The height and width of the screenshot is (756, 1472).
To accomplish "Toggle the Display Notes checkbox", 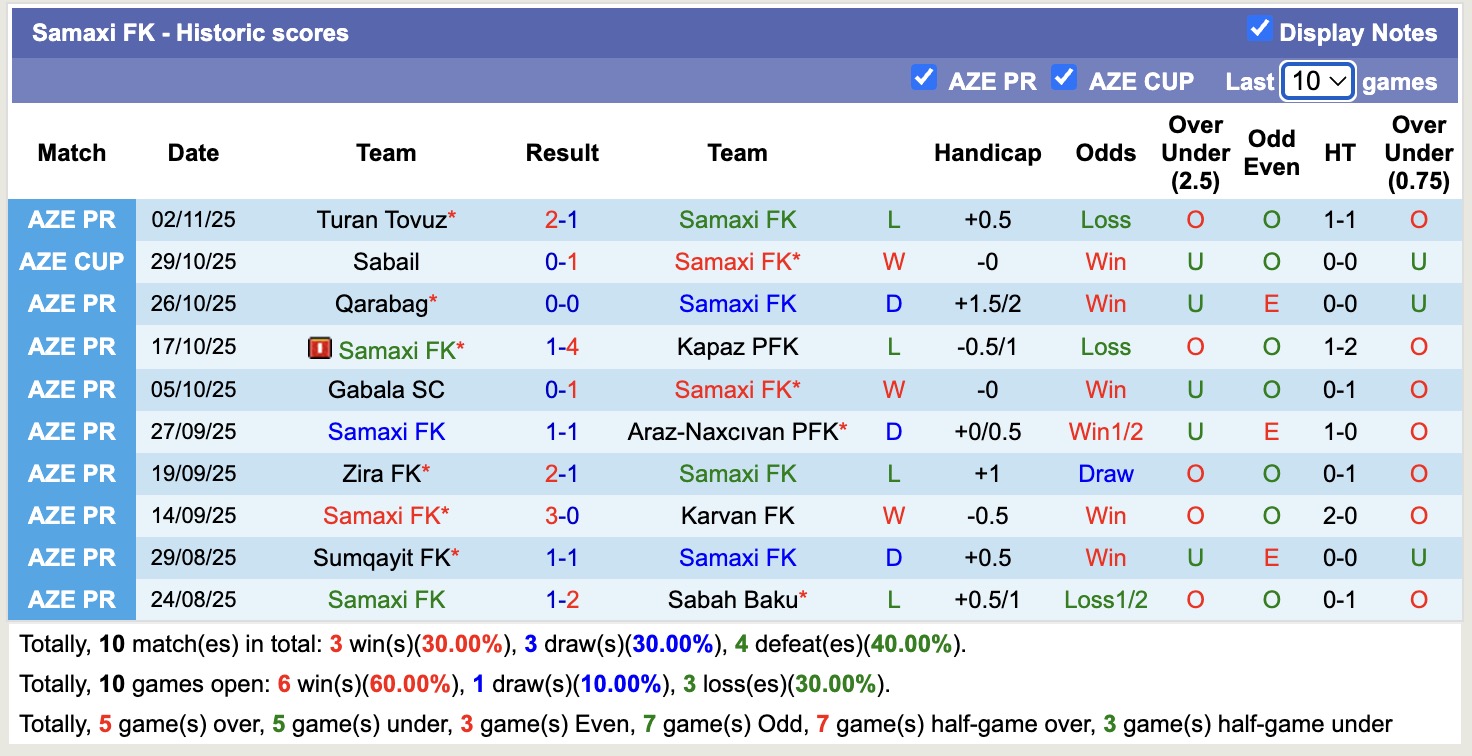I will pyautogui.click(x=1259, y=30).
